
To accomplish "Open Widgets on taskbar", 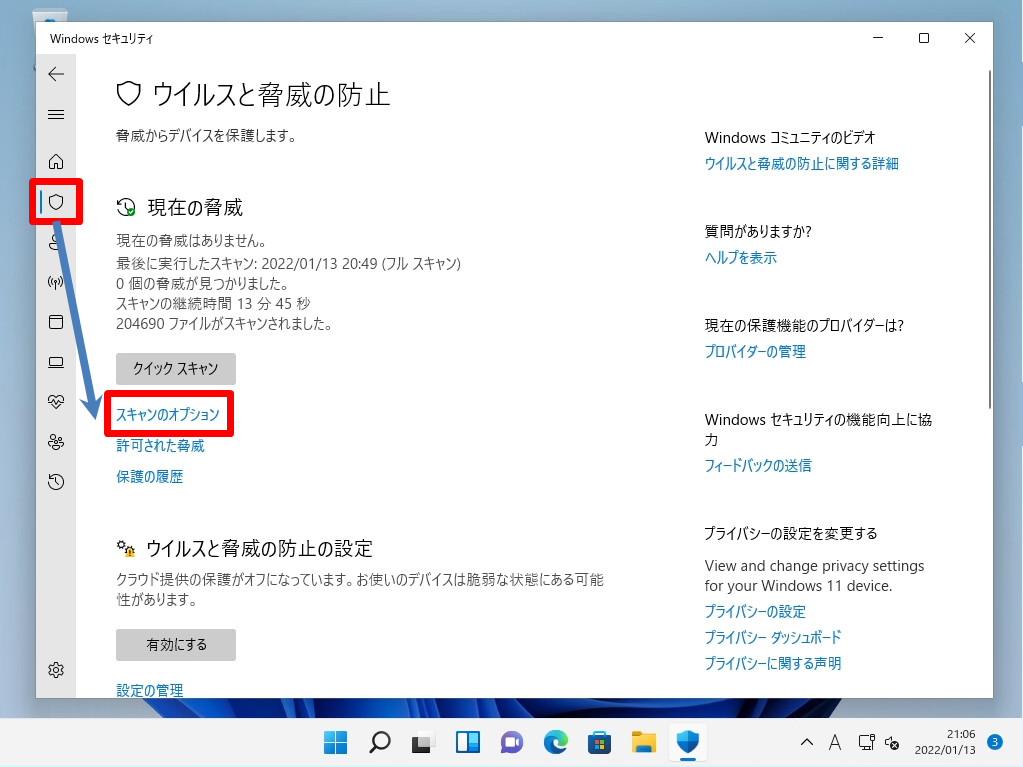I will coord(468,742).
